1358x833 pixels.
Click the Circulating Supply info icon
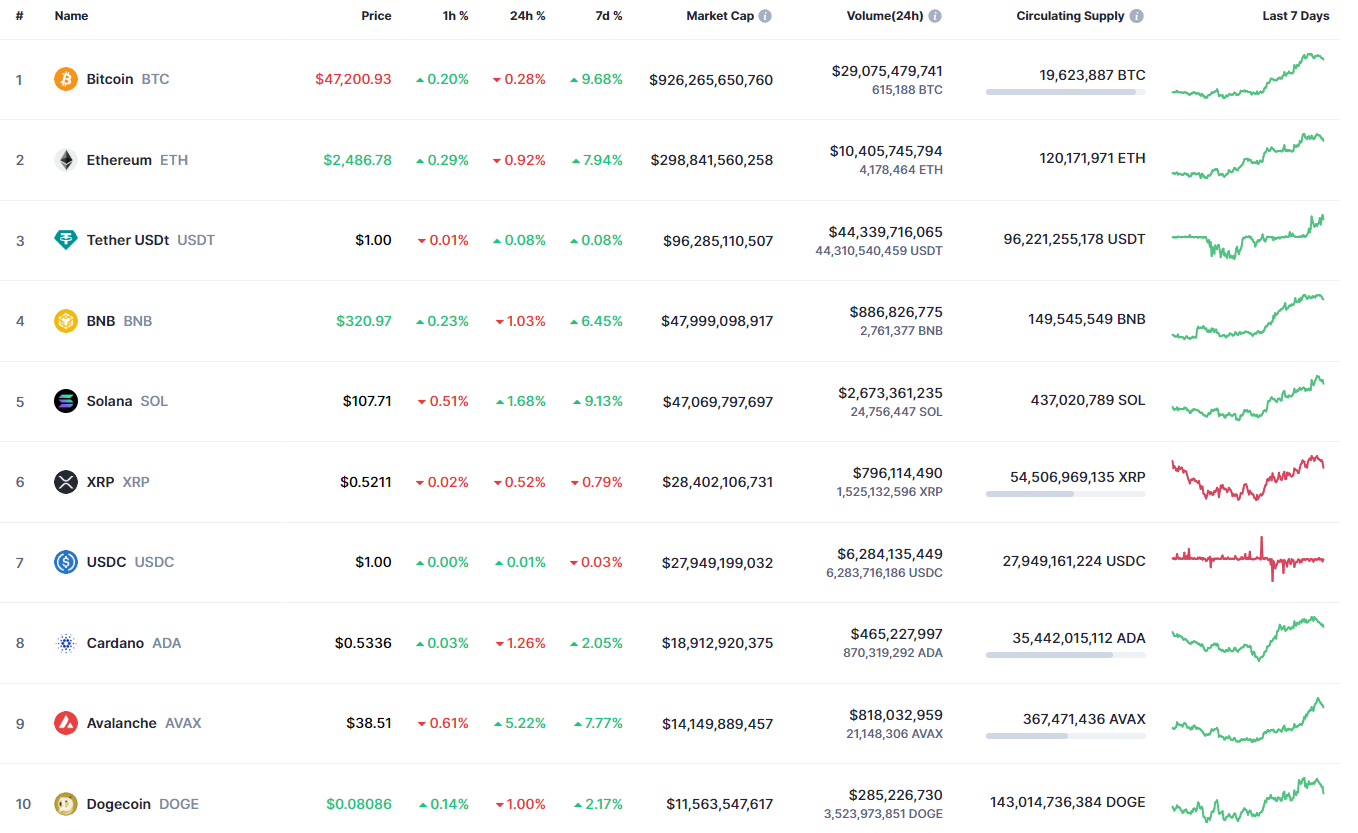coord(1137,16)
